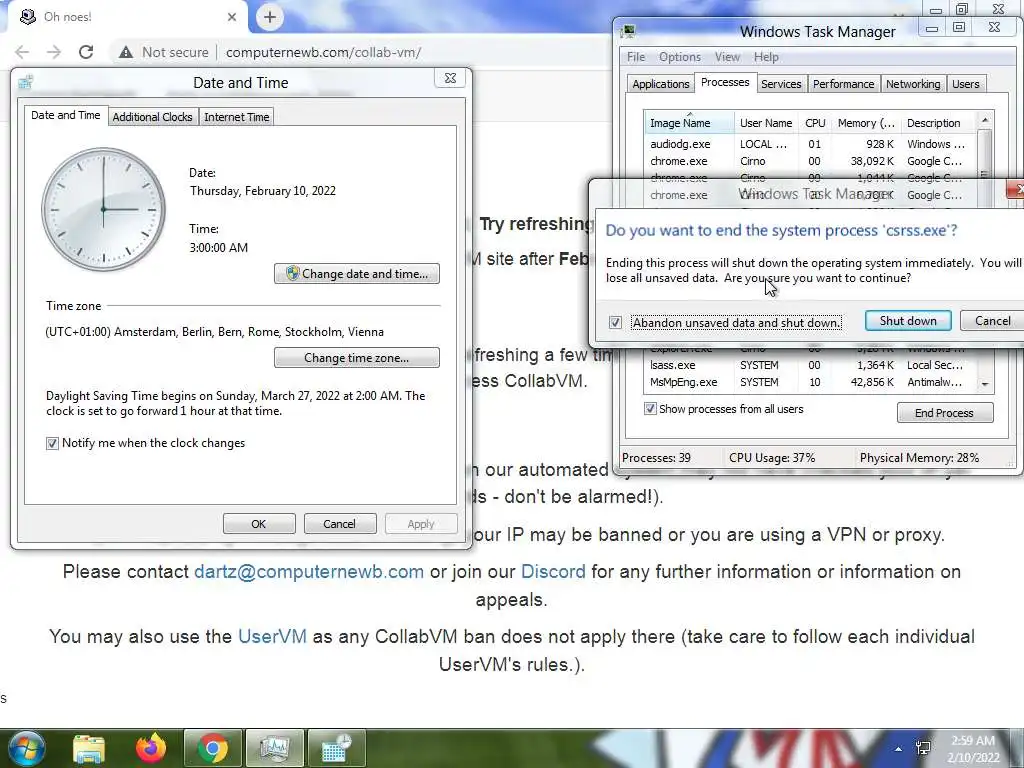The image size is (1024, 768).
Task: Select the audiodg.exe process row
Action: click(x=810, y=144)
